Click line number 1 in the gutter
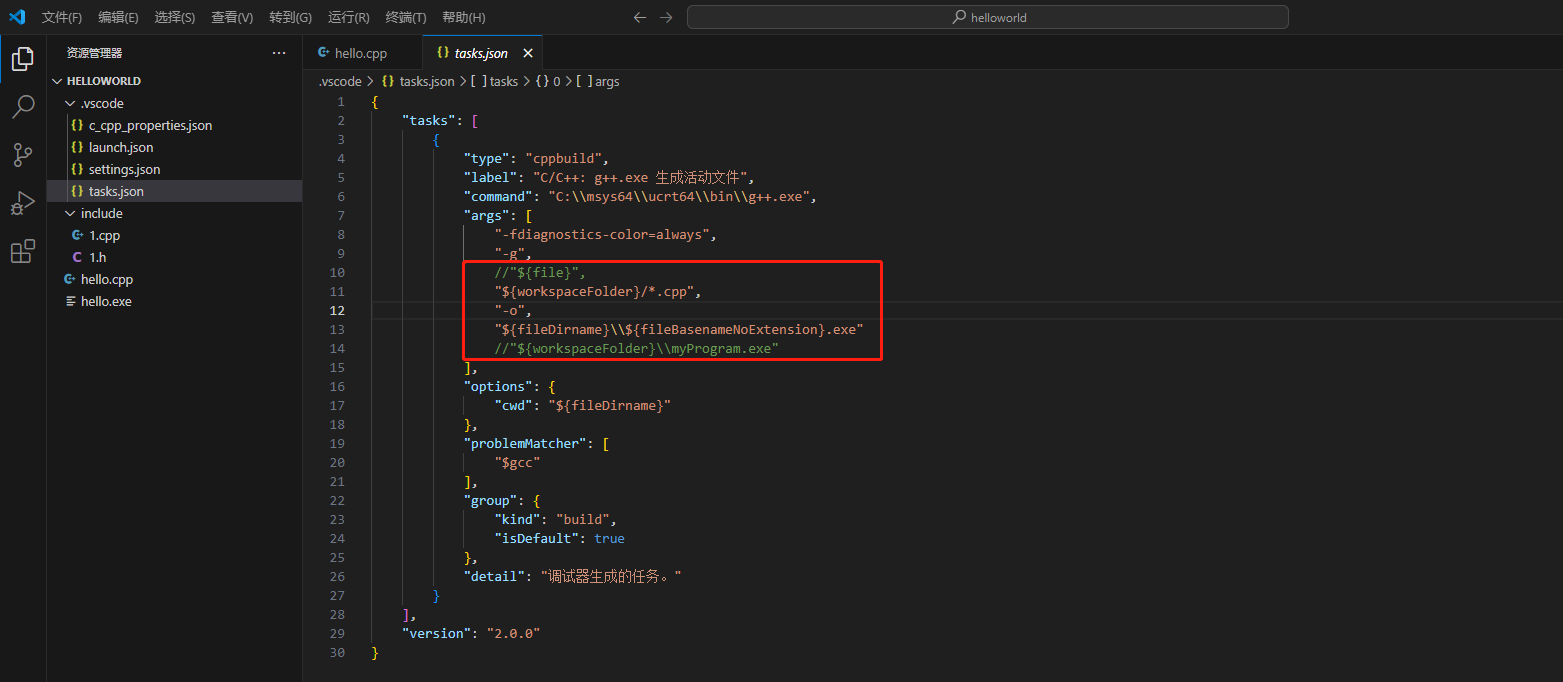 [341, 101]
